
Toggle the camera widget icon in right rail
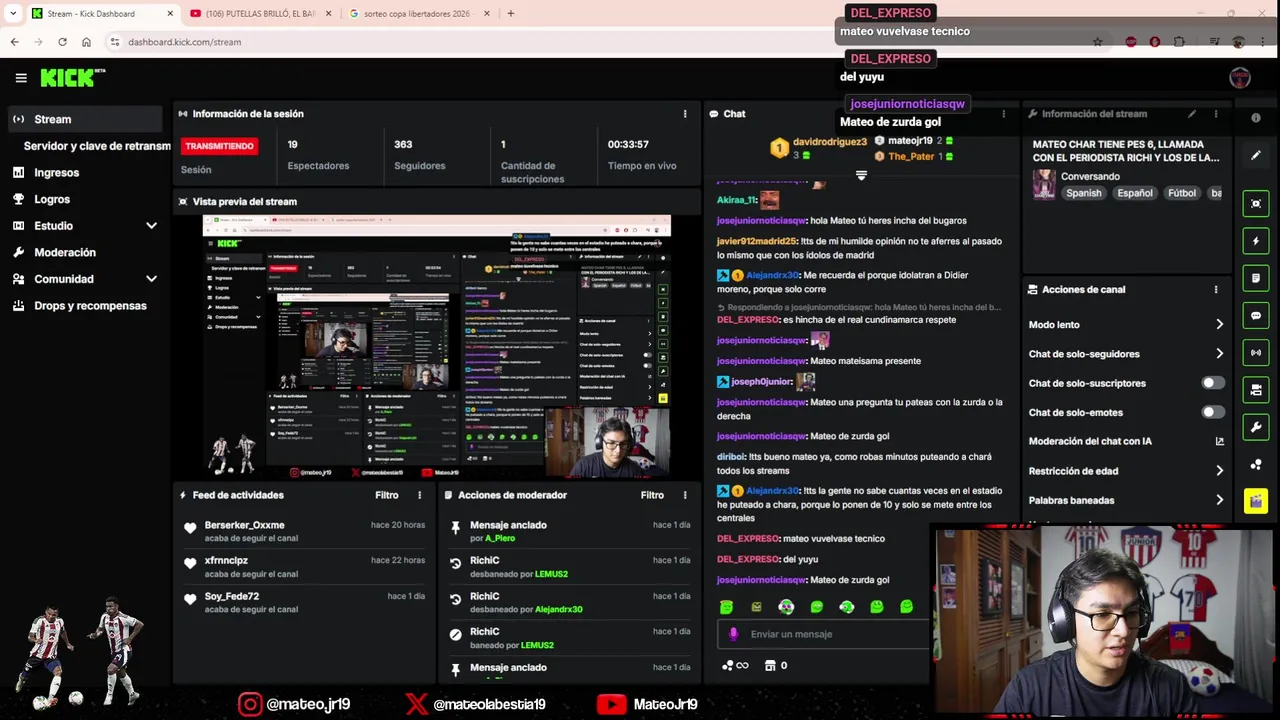click(x=1256, y=390)
